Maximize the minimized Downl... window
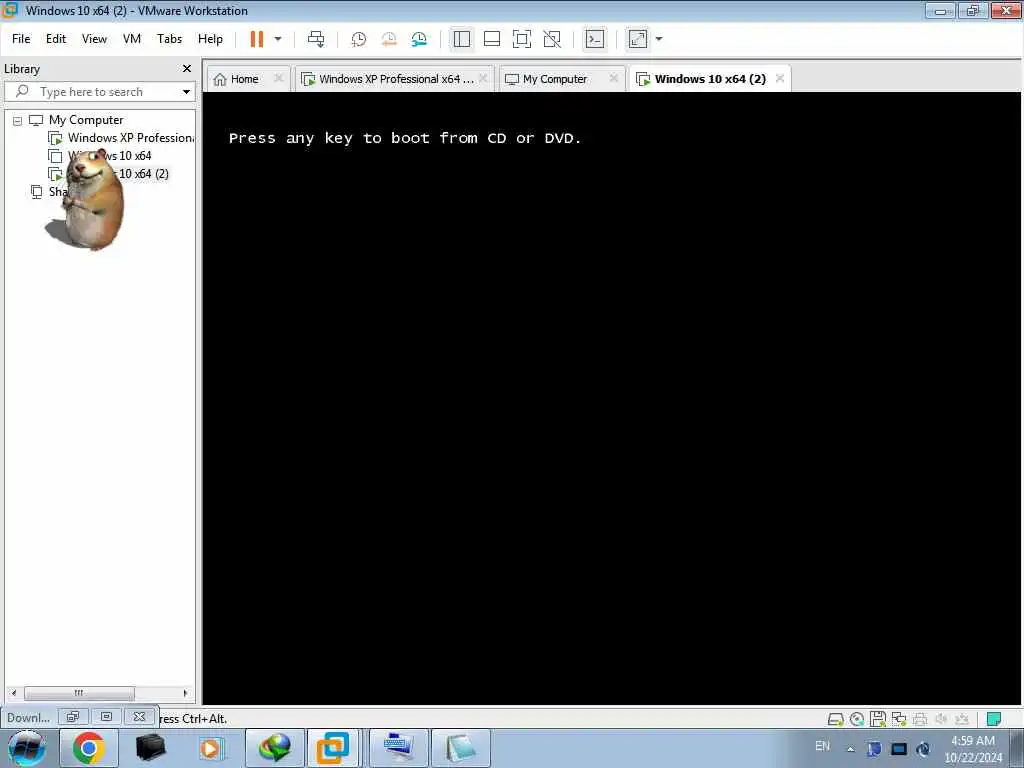 [106, 716]
